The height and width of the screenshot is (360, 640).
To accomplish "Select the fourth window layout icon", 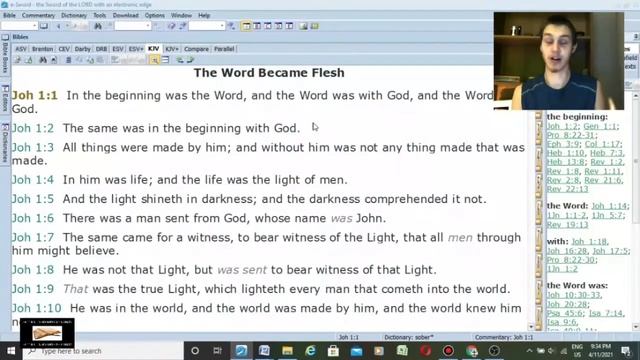I will click(x=278, y=26).
